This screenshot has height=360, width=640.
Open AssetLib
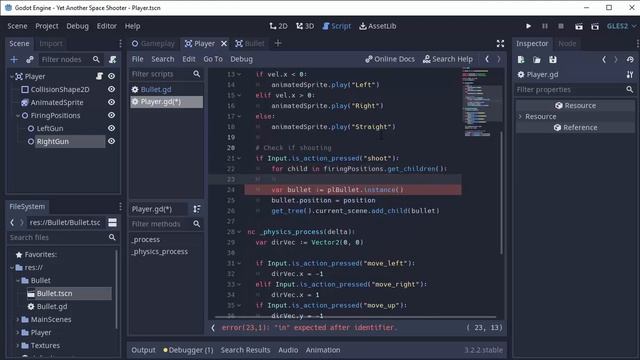(378, 26)
